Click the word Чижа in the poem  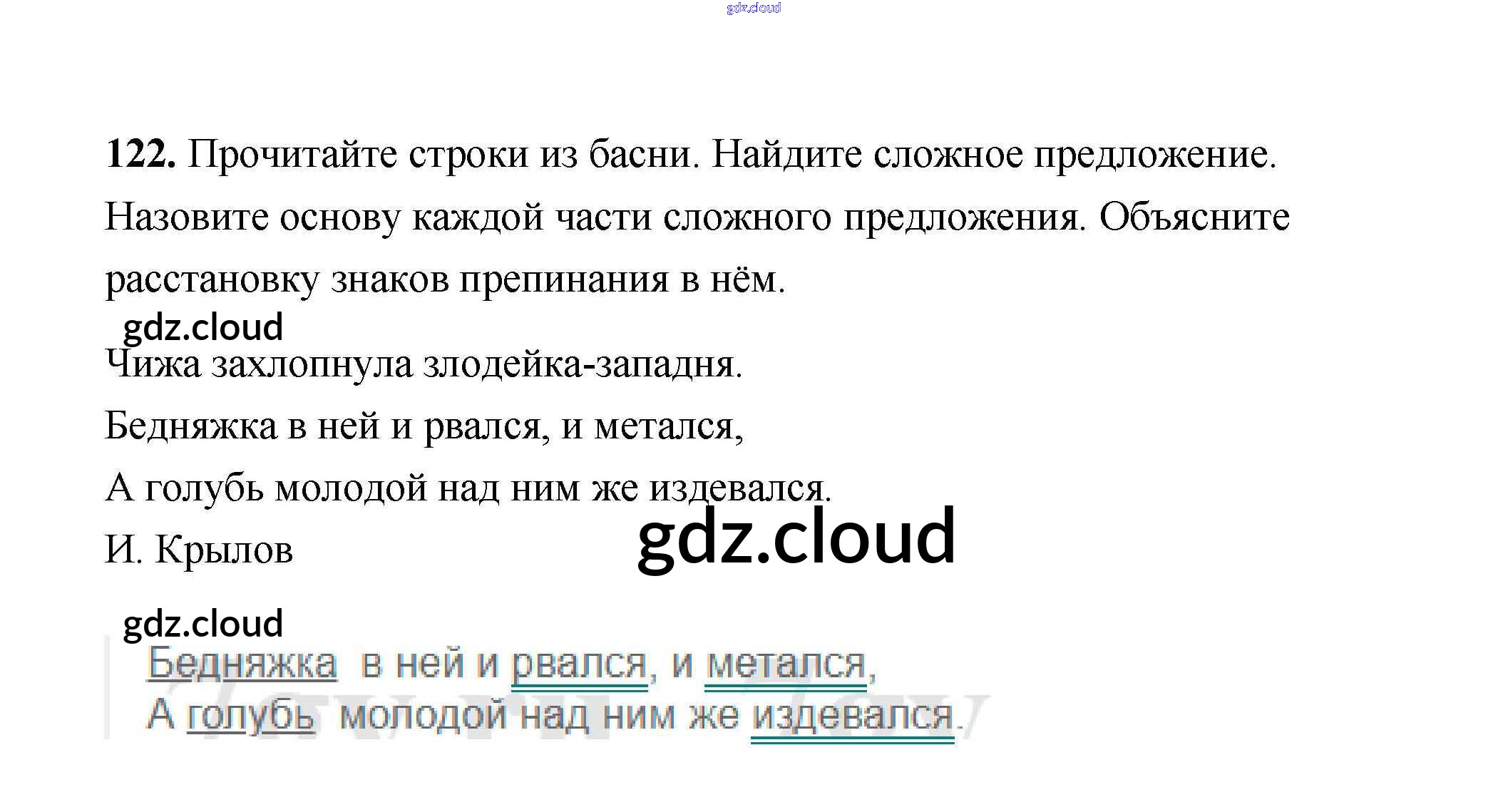(153, 364)
